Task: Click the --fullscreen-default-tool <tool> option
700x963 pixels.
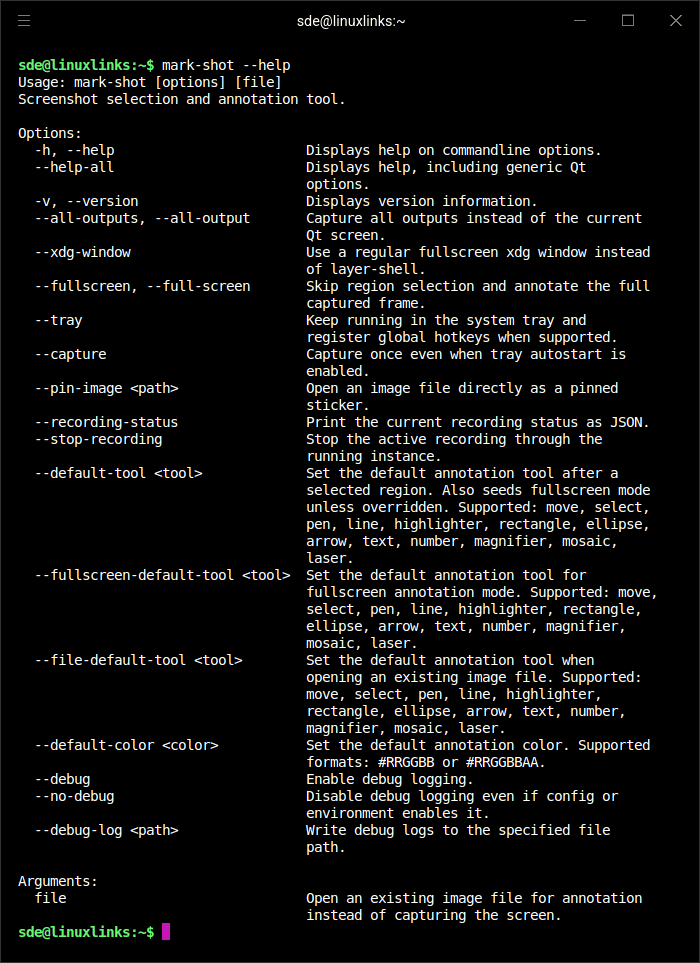Action: click(x=162, y=575)
